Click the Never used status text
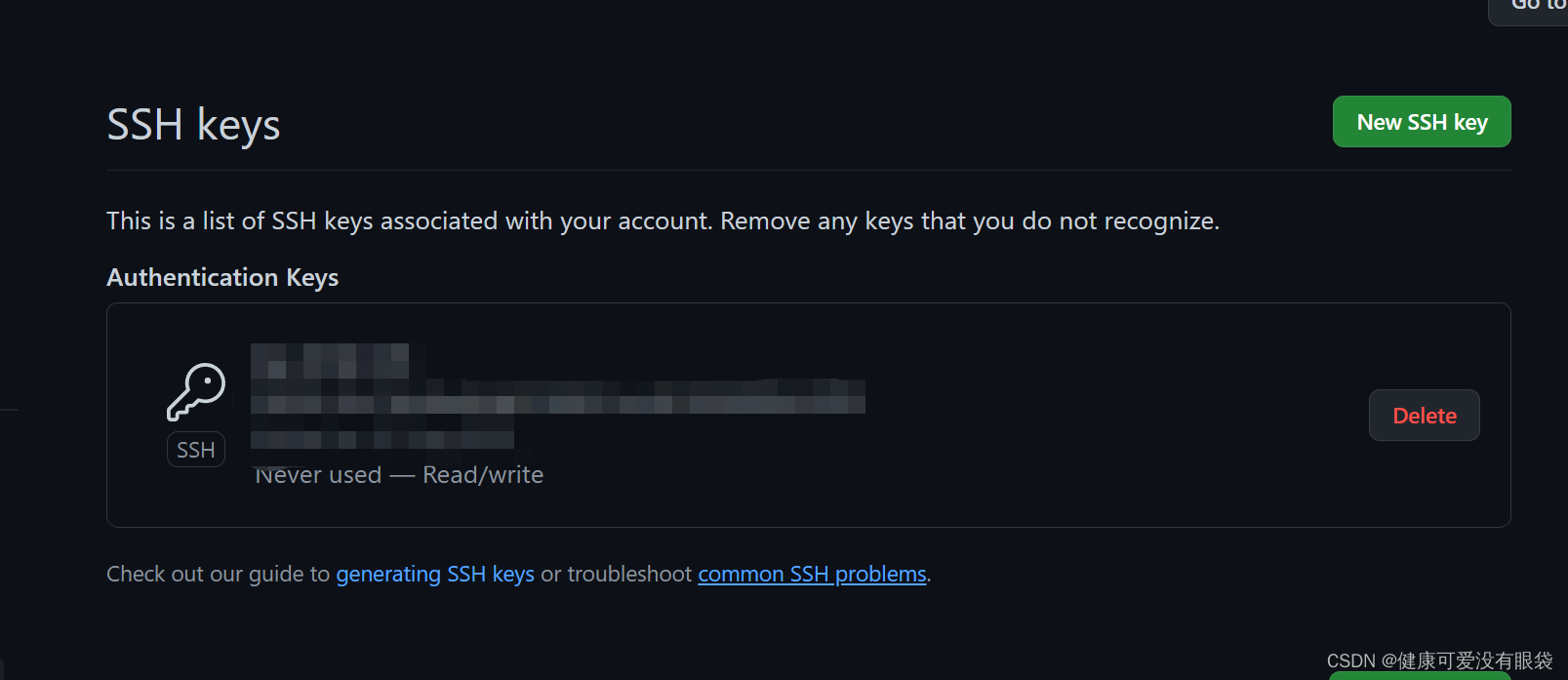This screenshot has height=680, width=1568. [x=318, y=475]
